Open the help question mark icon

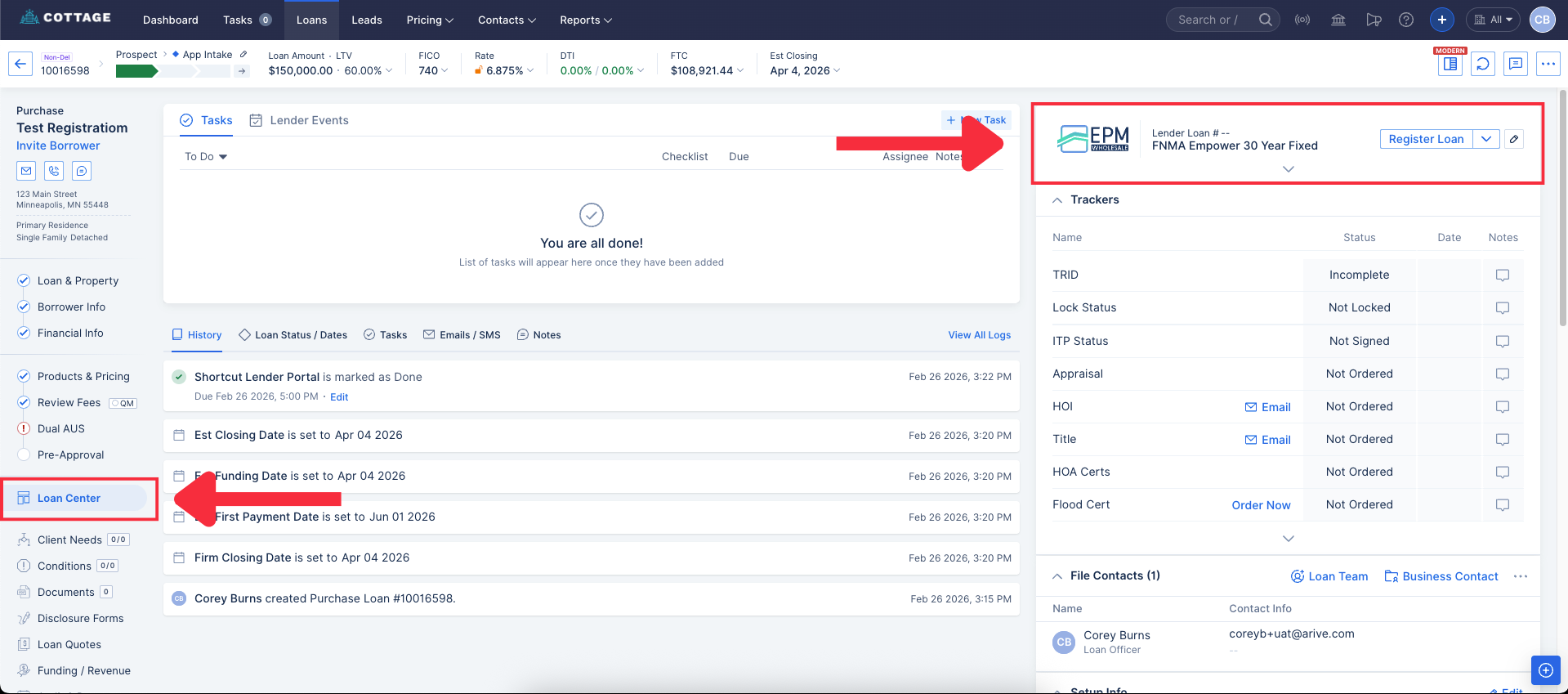tap(1406, 20)
